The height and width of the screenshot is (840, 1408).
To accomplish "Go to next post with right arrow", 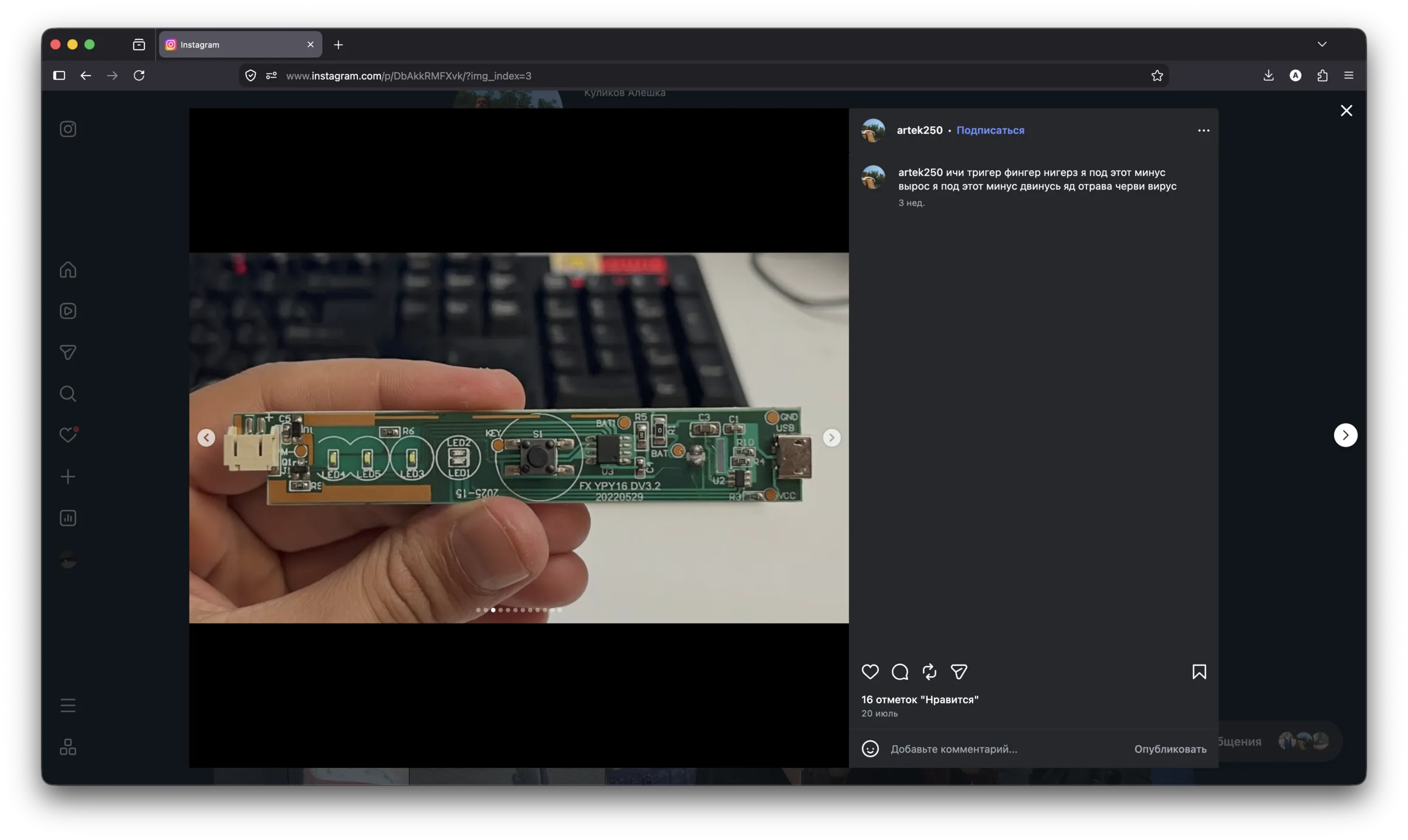I will coord(1345,435).
